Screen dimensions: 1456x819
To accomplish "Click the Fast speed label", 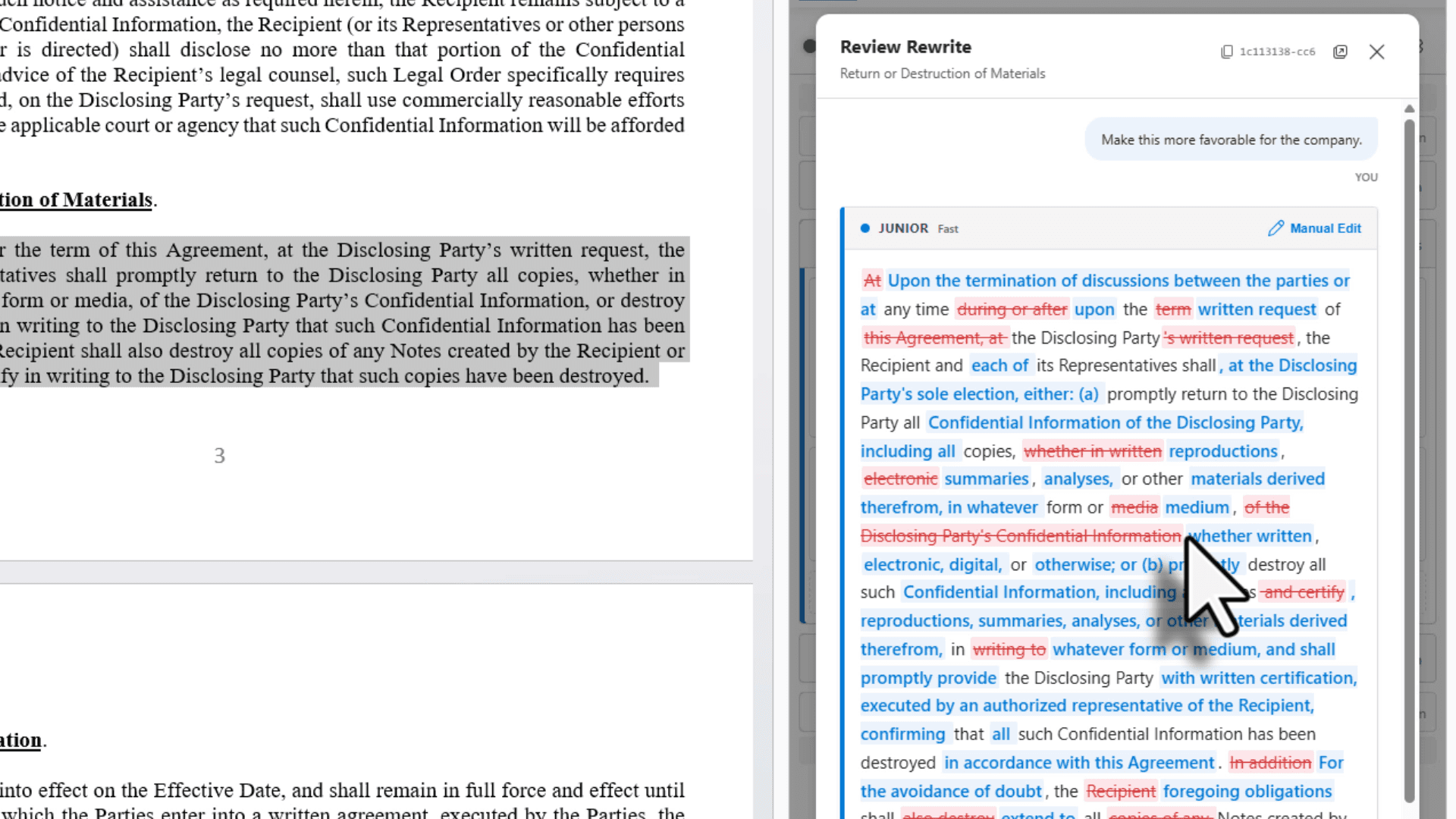I will [x=948, y=229].
